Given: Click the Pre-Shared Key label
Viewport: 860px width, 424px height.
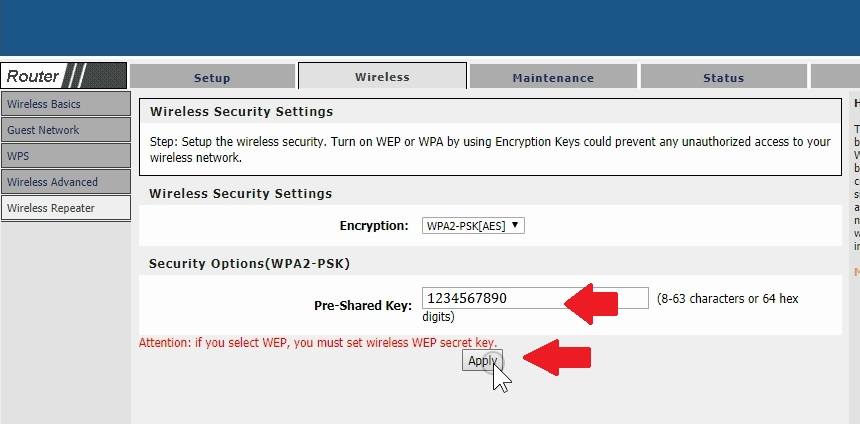Looking at the screenshot, I should pos(363,305).
